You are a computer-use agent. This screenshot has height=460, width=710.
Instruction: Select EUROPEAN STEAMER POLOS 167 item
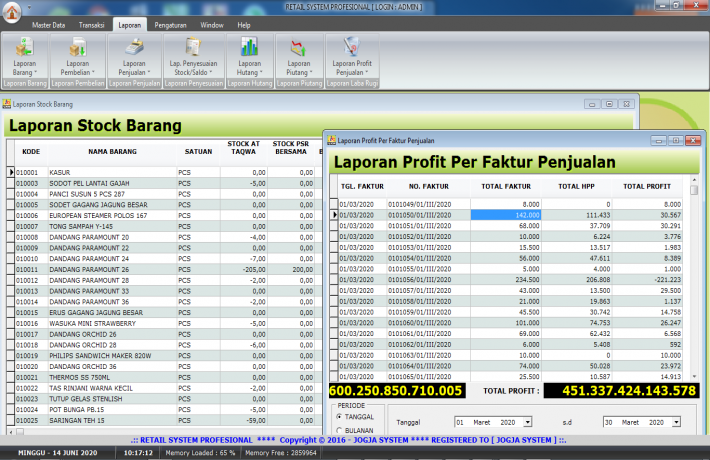pyautogui.click(x=98, y=216)
